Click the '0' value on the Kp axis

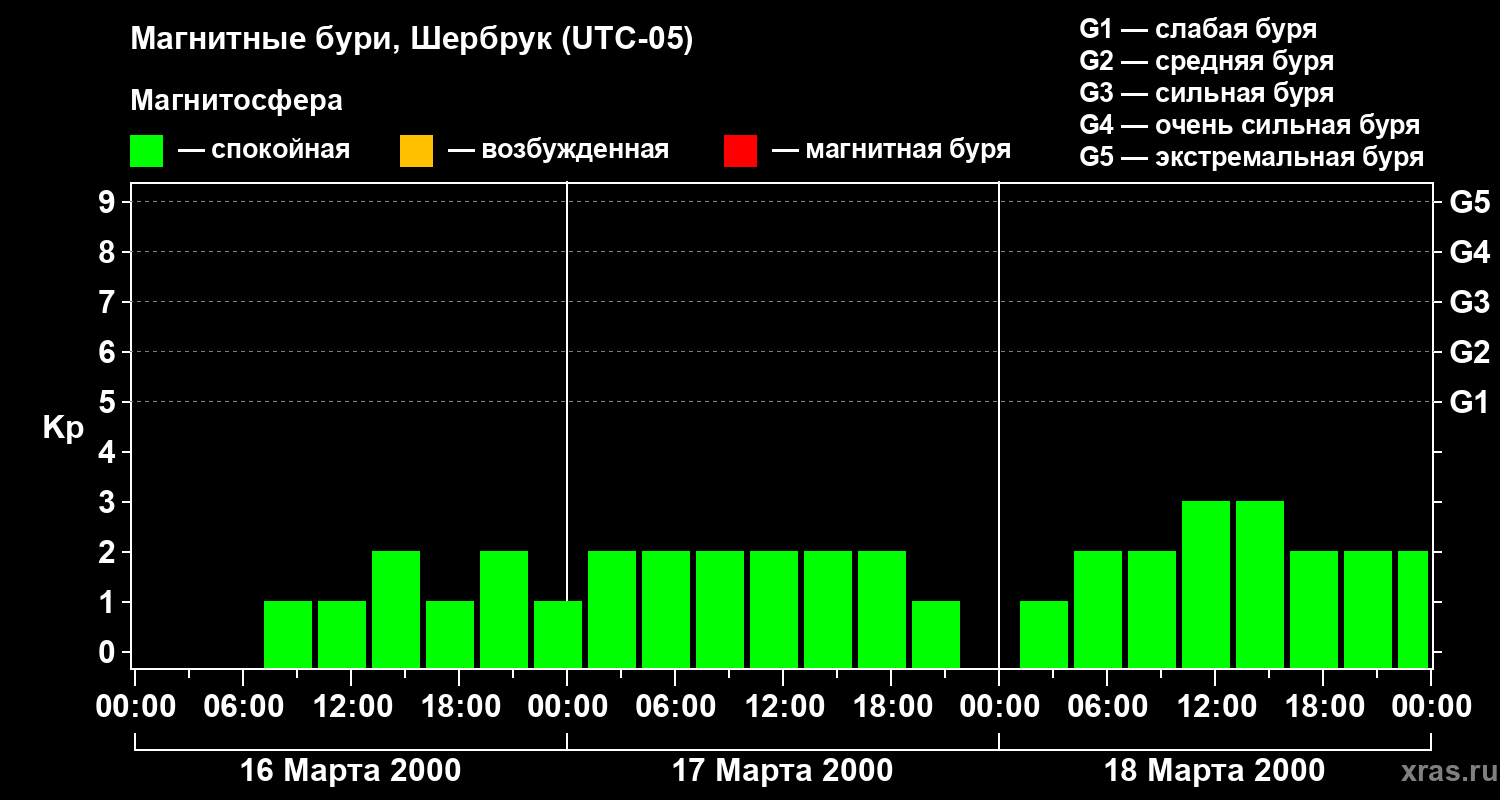pyautogui.click(x=109, y=652)
